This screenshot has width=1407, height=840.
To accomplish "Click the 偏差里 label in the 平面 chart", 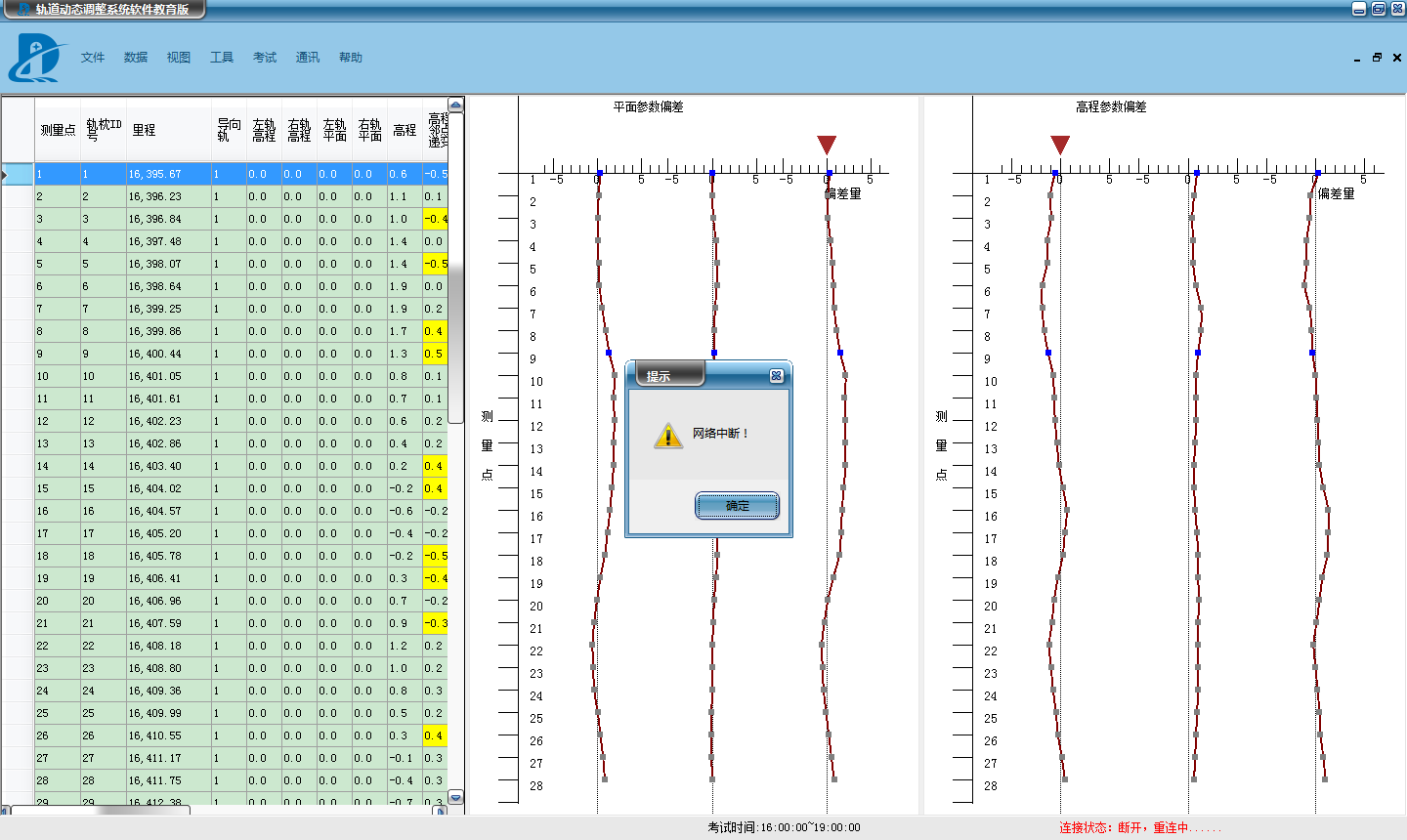I will click(x=844, y=193).
